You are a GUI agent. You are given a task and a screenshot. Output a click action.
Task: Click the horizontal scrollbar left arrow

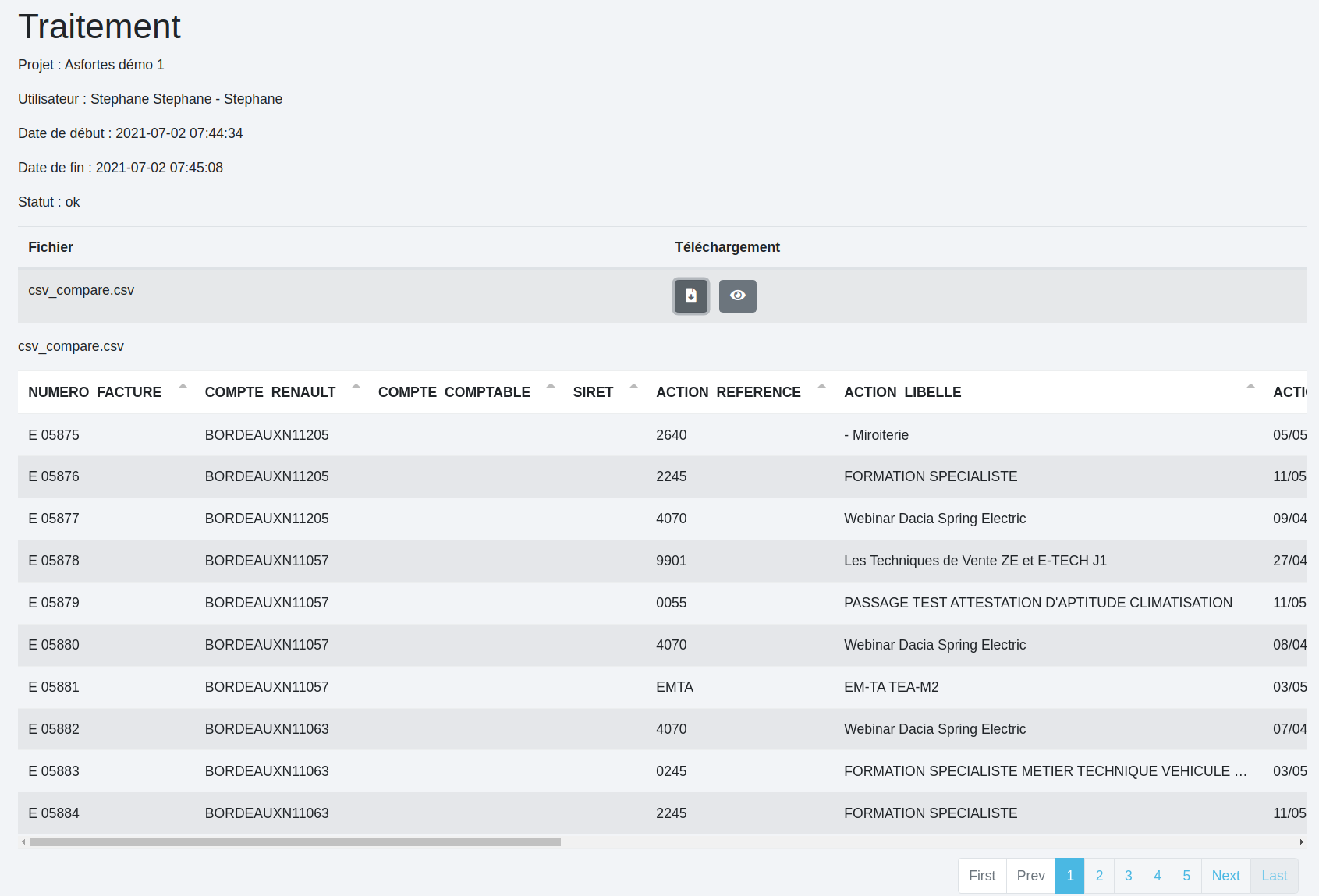pyautogui.click(x=23, y=842)
